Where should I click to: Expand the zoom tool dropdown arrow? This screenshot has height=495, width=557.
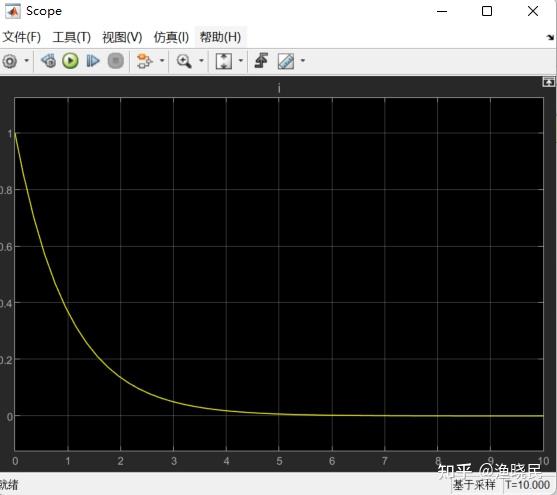[201, 60]
